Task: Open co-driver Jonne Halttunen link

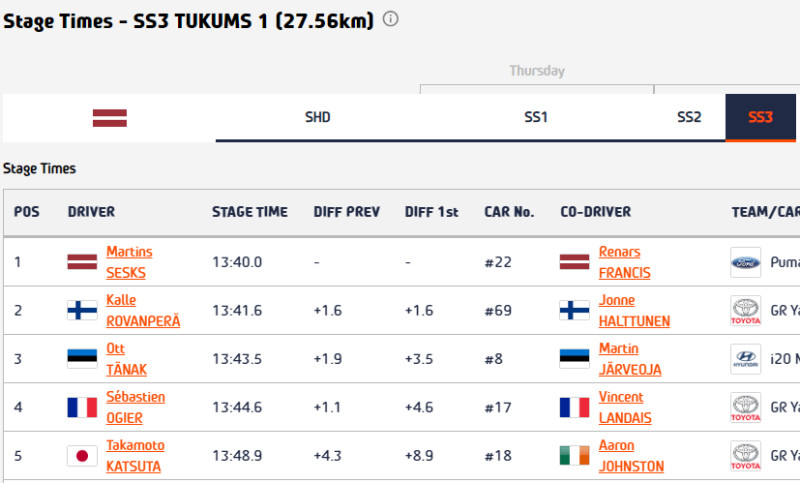Action: (x=634, y=311)
